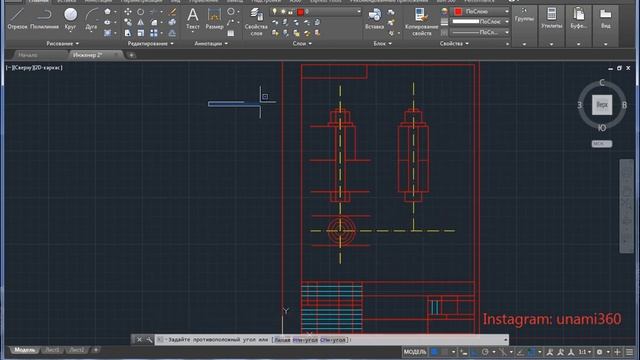Screen dimensions: 640x360
Task: Select the Размер dimension tool
Action: 214,19
